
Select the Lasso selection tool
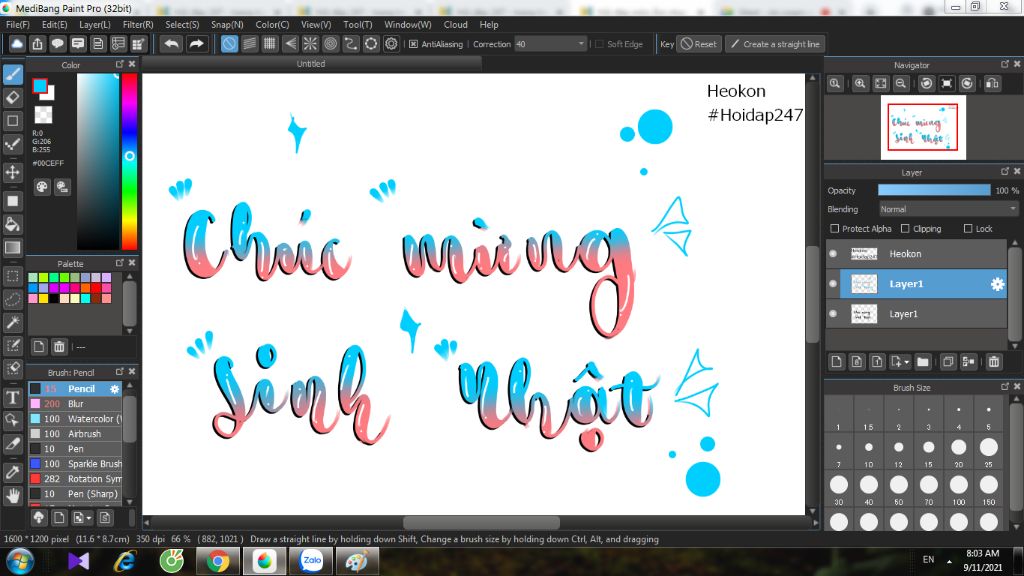tap(13, 299)
